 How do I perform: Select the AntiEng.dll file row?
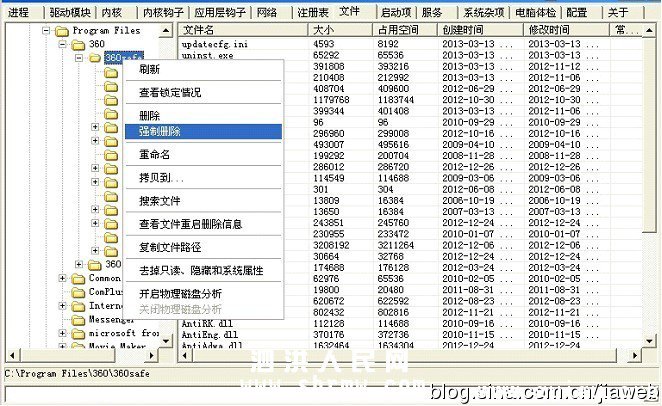(x=410, y=335)
